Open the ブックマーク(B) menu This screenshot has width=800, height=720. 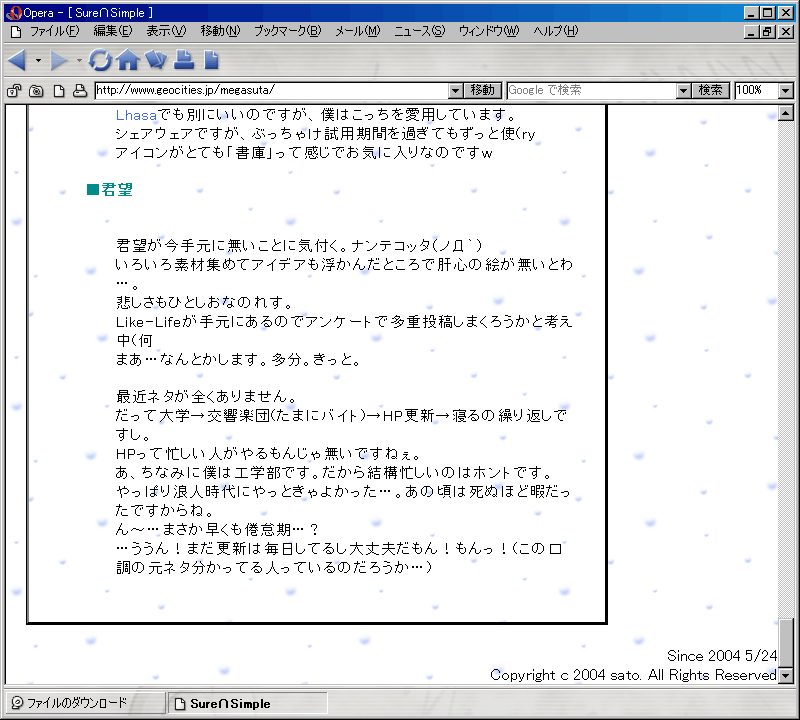pos(288,32)
